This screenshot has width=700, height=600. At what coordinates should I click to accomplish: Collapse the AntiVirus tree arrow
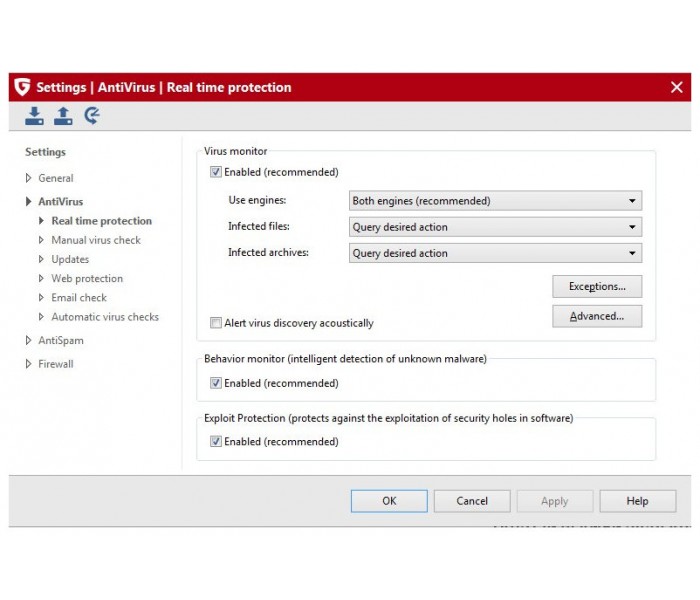[29, 201]
